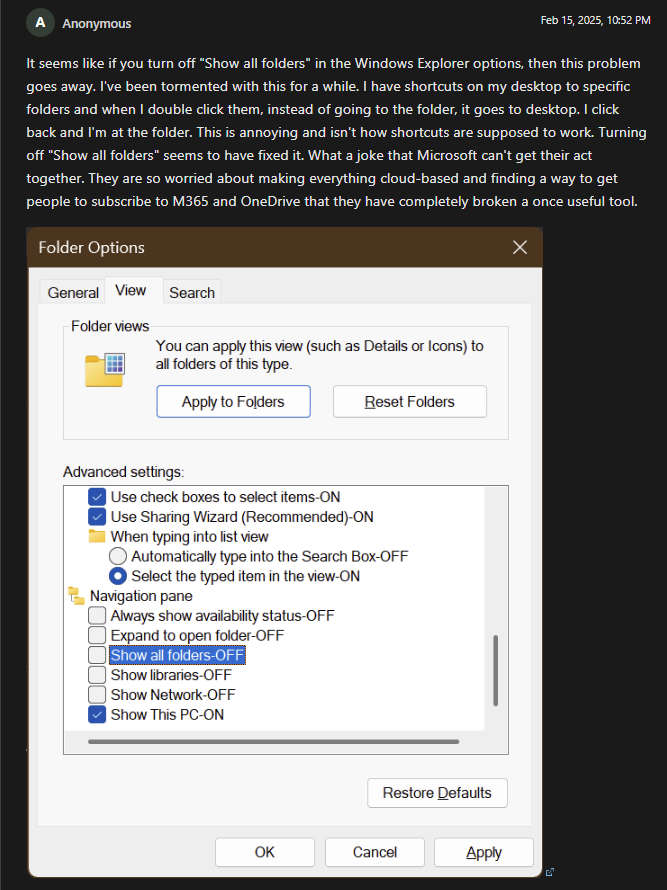Check the 'Show libraries' checkbox
Image resolution: width=667 pixels, height=890 pixels.
click(x=97, y=675)
